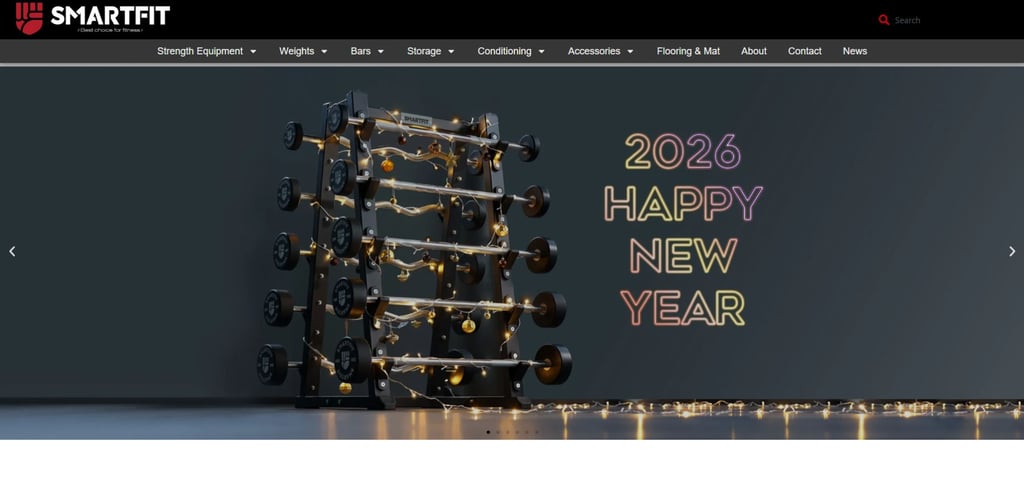Open the Accessories menu caret
Image resolution: width=1024 pixels, height=485 pixels.
coord(630,52)
